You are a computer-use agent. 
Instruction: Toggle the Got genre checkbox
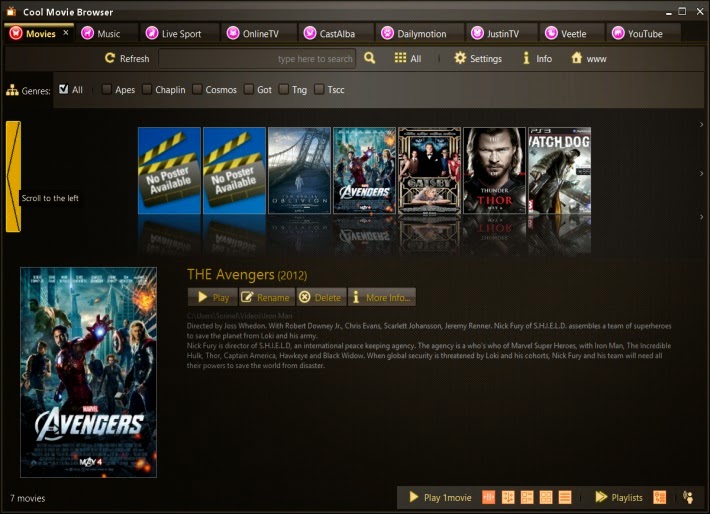coord(249,89)
